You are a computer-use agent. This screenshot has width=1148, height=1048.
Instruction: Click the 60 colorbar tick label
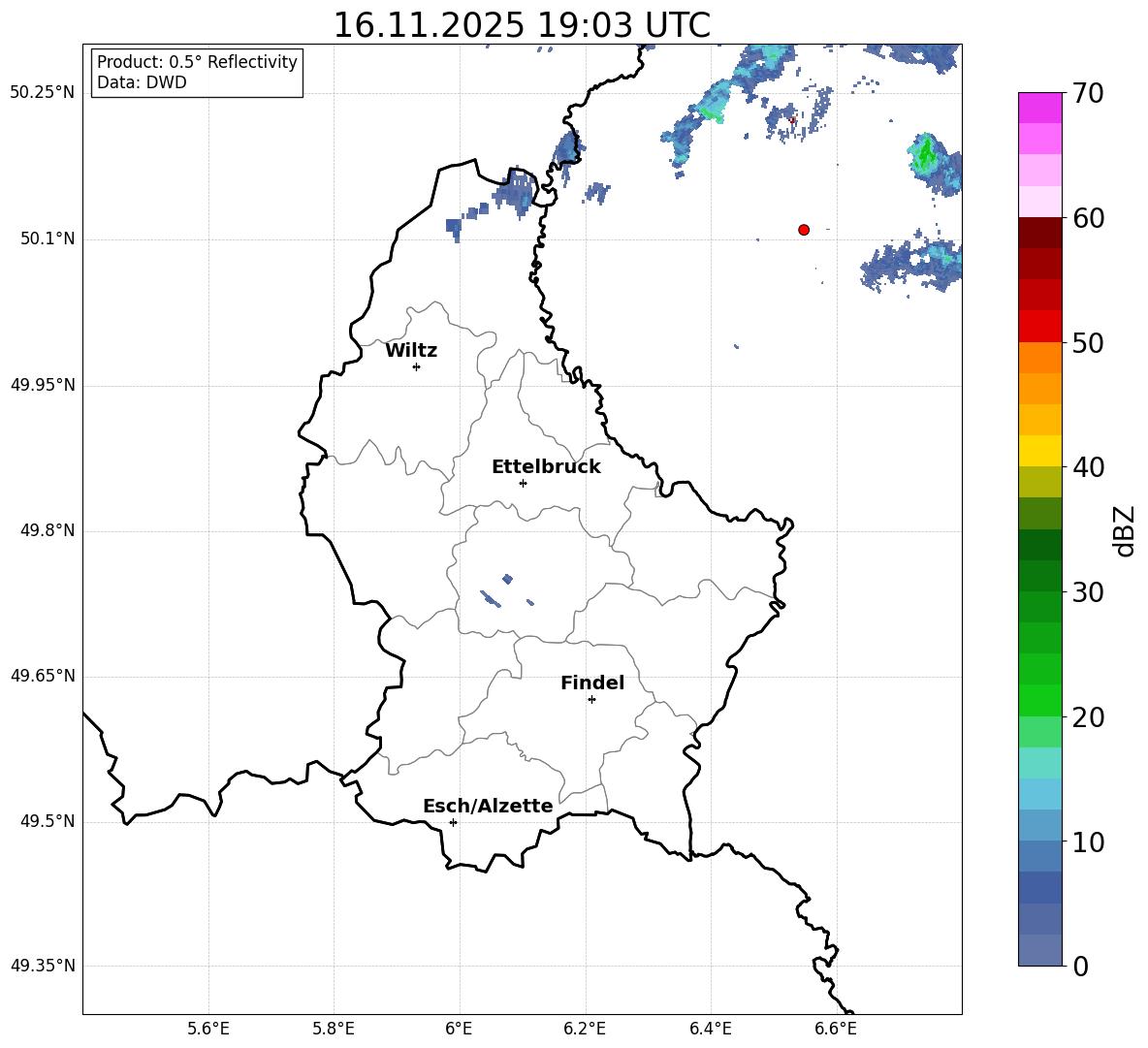click(x=1088, y=218)
